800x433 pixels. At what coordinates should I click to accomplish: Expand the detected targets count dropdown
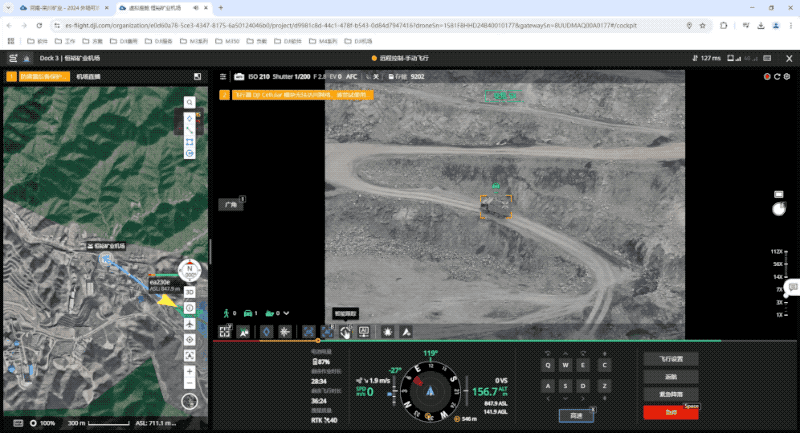point(286,313)
